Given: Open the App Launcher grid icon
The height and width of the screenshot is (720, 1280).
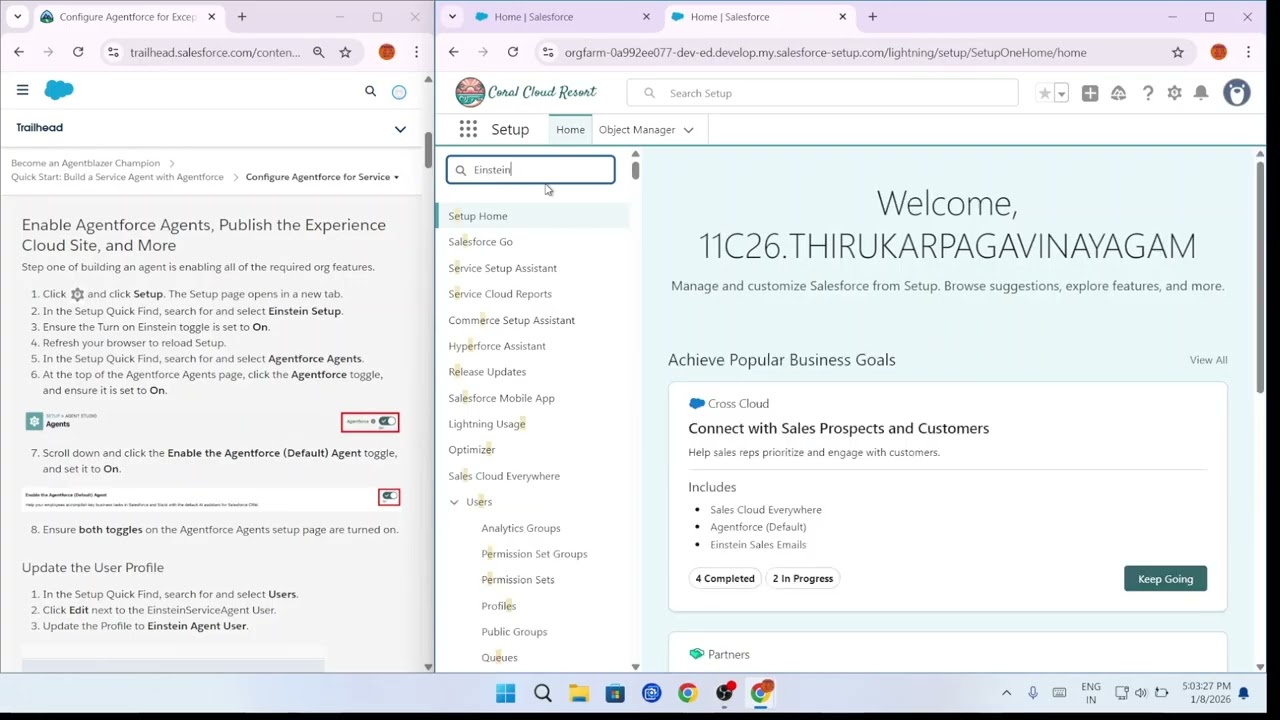Looking at the screenshot, I should pyautogui.click(x=468, y=129).
